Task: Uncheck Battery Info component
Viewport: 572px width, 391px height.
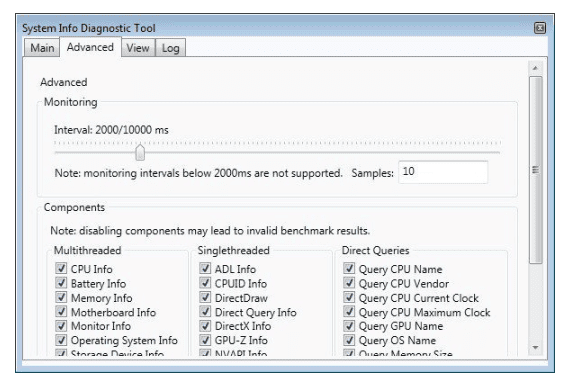Action: (61, 283)
